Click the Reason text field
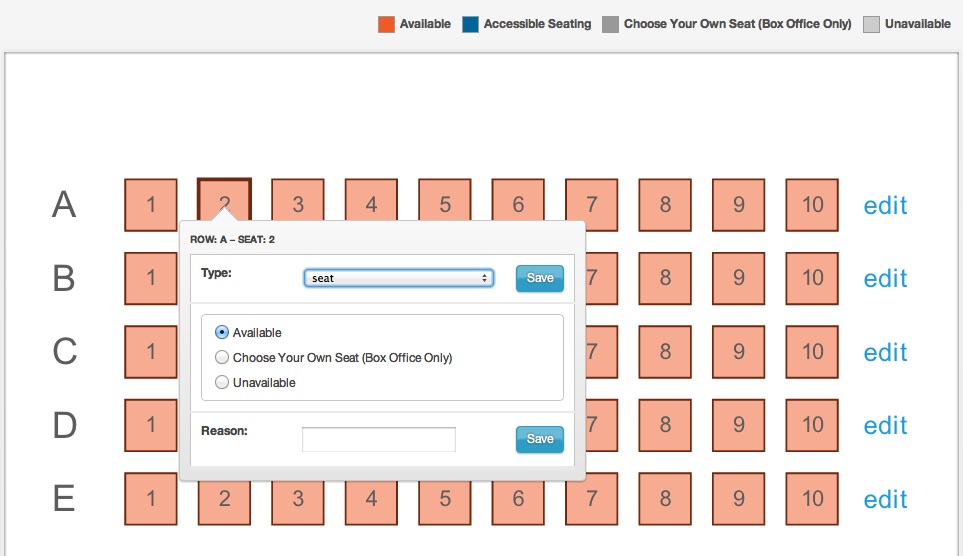Viewport: 963px width, 556px height. pos(379,439)
